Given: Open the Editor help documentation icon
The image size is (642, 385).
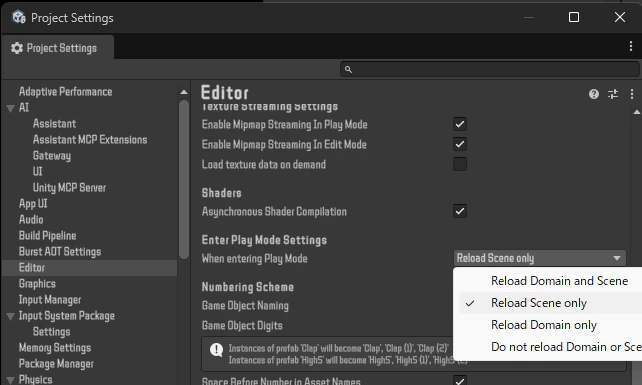Looking at the screenshot, I should [x=594, y=94].
